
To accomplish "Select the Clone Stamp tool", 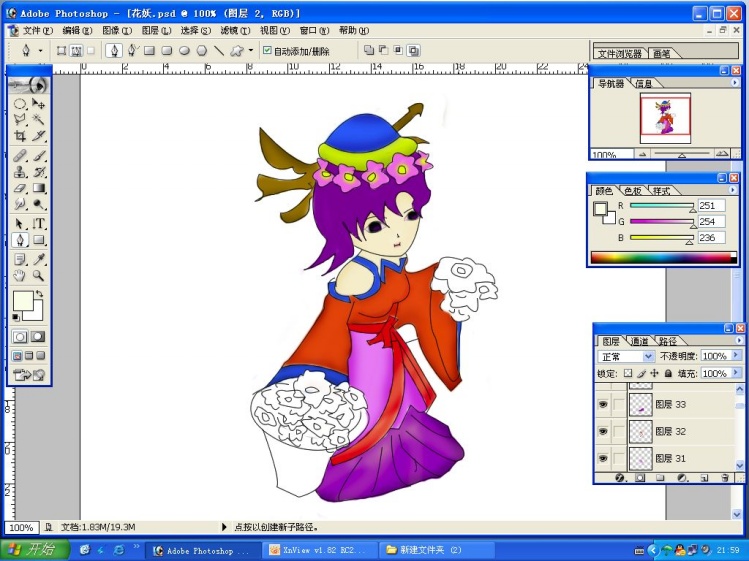I will tap(20, 172).
